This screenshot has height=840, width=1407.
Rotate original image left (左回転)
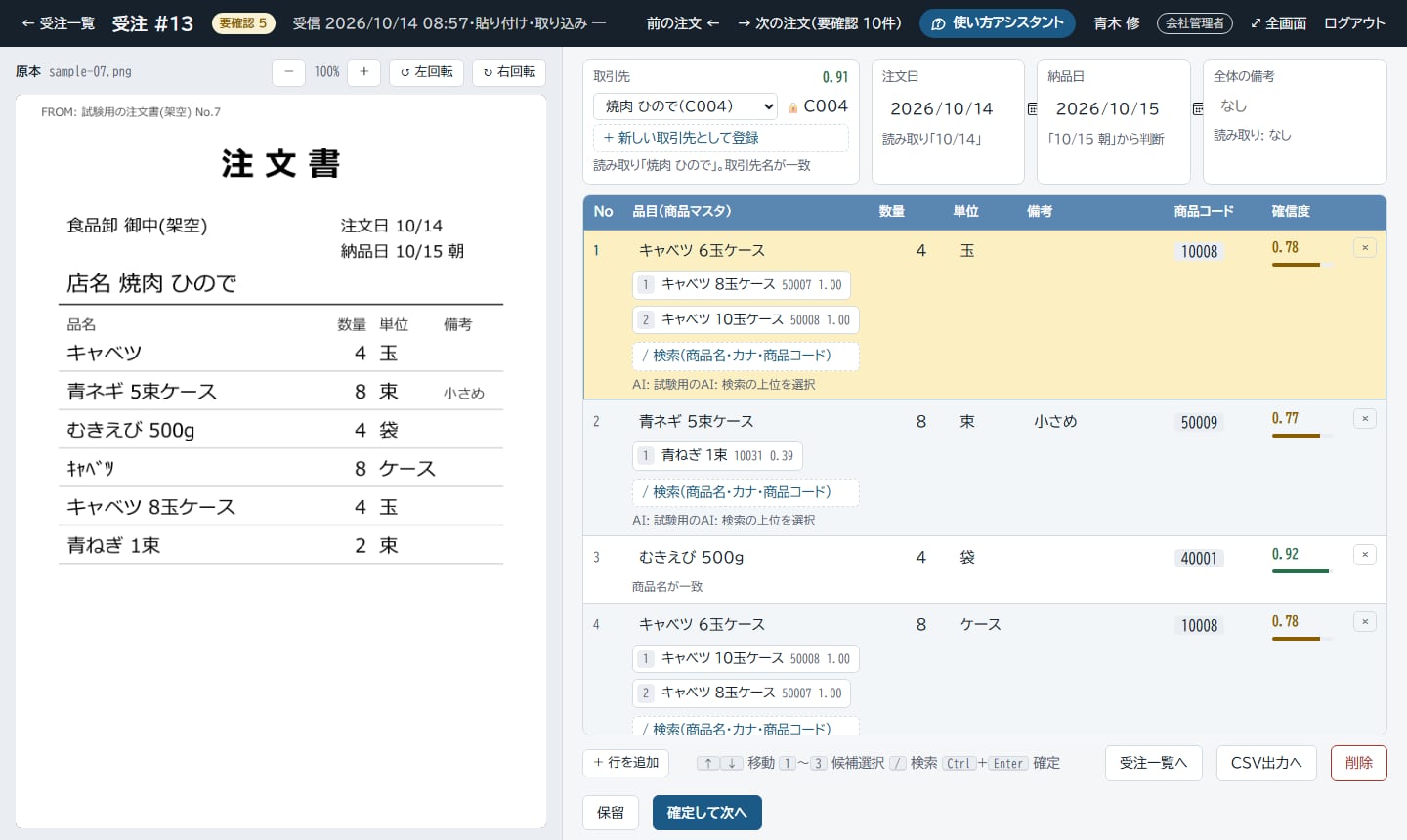pos(426,72)
